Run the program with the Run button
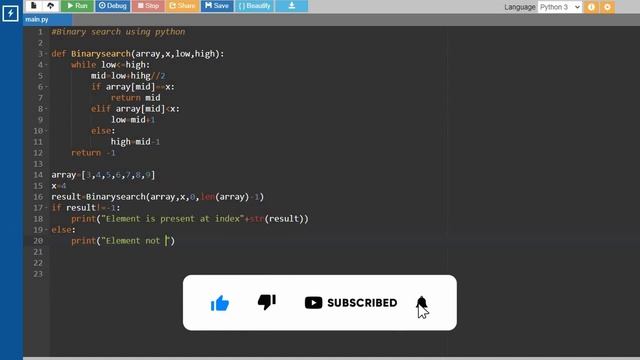The height and width of the screenshot is (360, 640). [77, 6]
